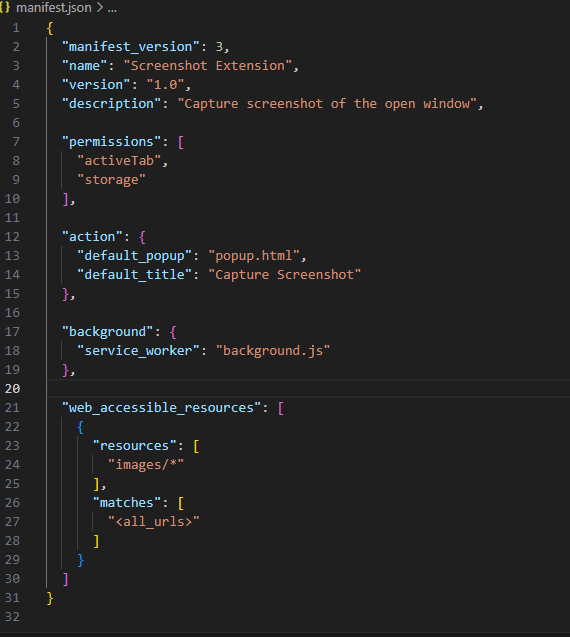Screen dimensions: 570x637
Task: Place cursor on empty line 20
Action: click(x=308, y=389)
